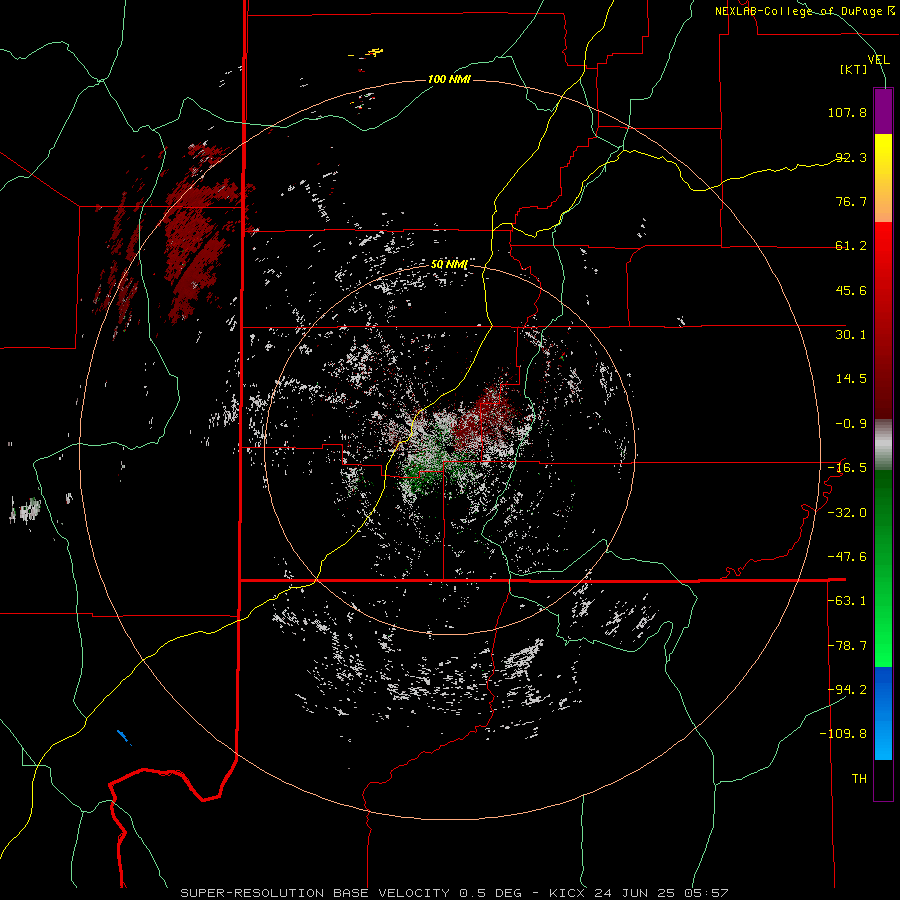Click the -63.1 legend value
The width and height of the screenshot is (900, 900).
point(847,601)
